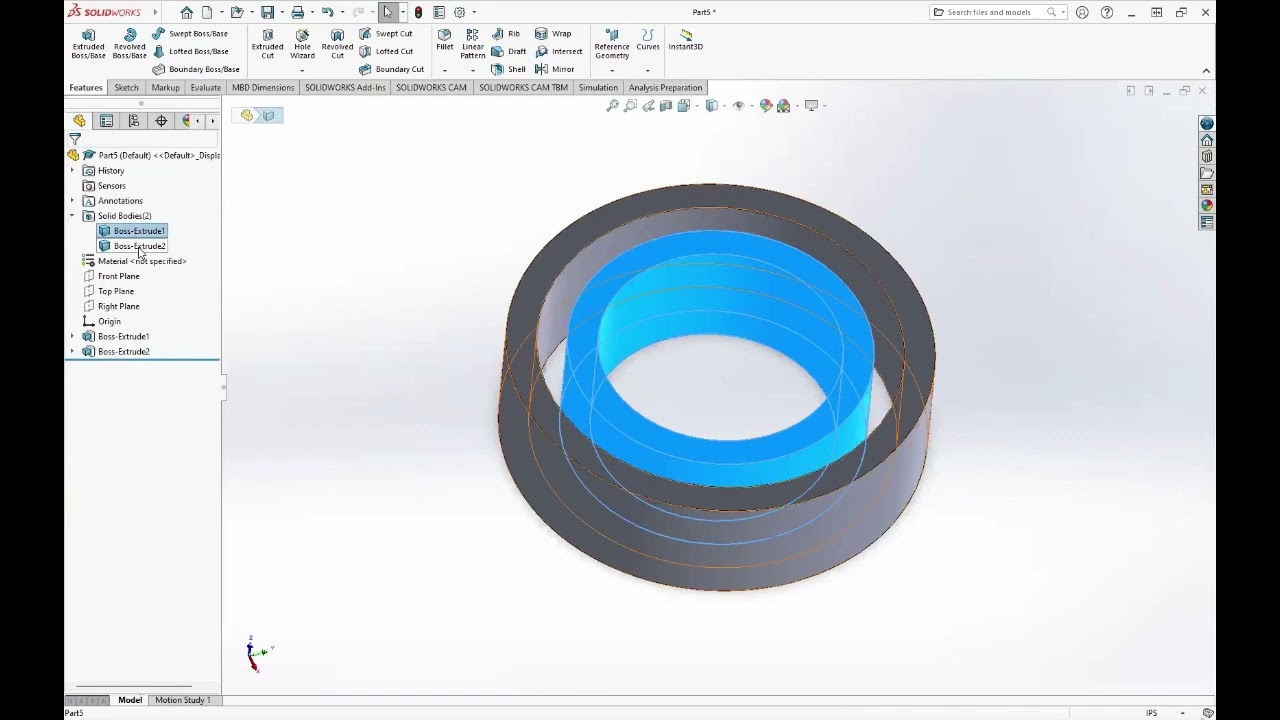
Task: Open the Options gear icon
Action: [459, 12]
